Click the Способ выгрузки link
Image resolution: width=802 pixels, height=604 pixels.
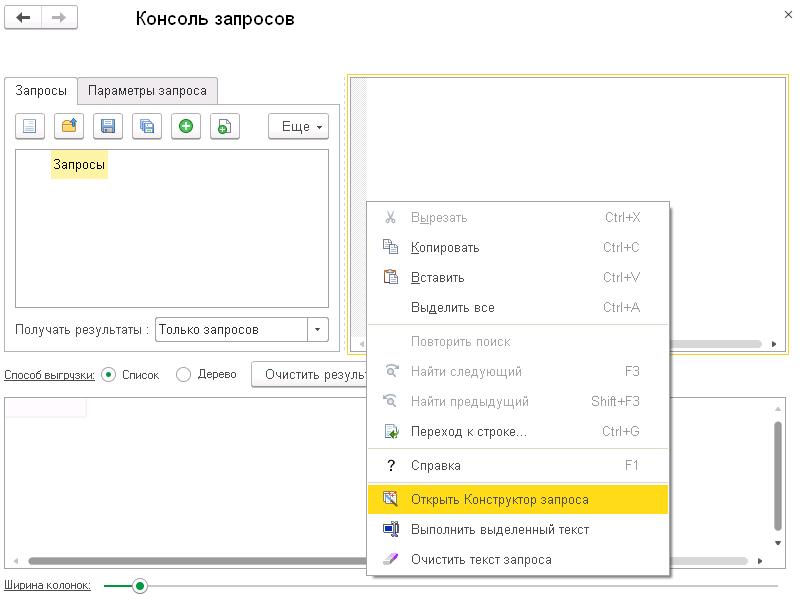[x=49, y=376]
